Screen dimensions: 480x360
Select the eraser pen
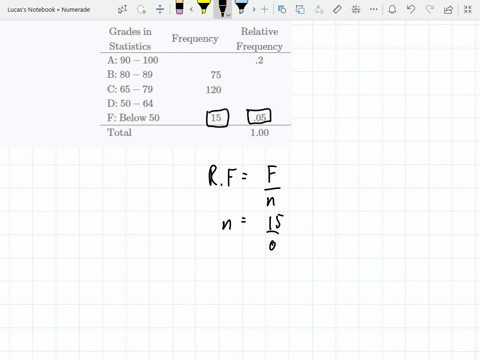click(179, 7)
